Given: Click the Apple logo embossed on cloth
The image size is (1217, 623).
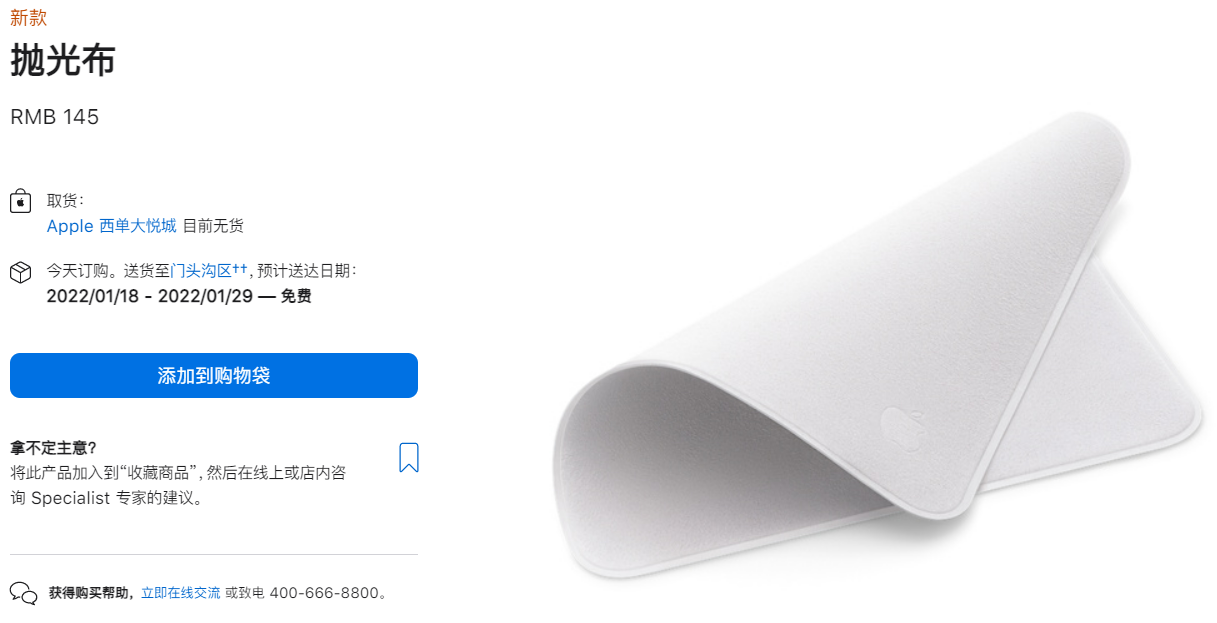Looking at the screenshot, I should tap(897, 427).
